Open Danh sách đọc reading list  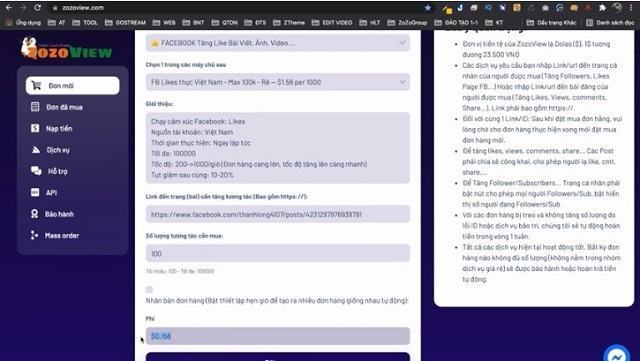coord(610,22)
